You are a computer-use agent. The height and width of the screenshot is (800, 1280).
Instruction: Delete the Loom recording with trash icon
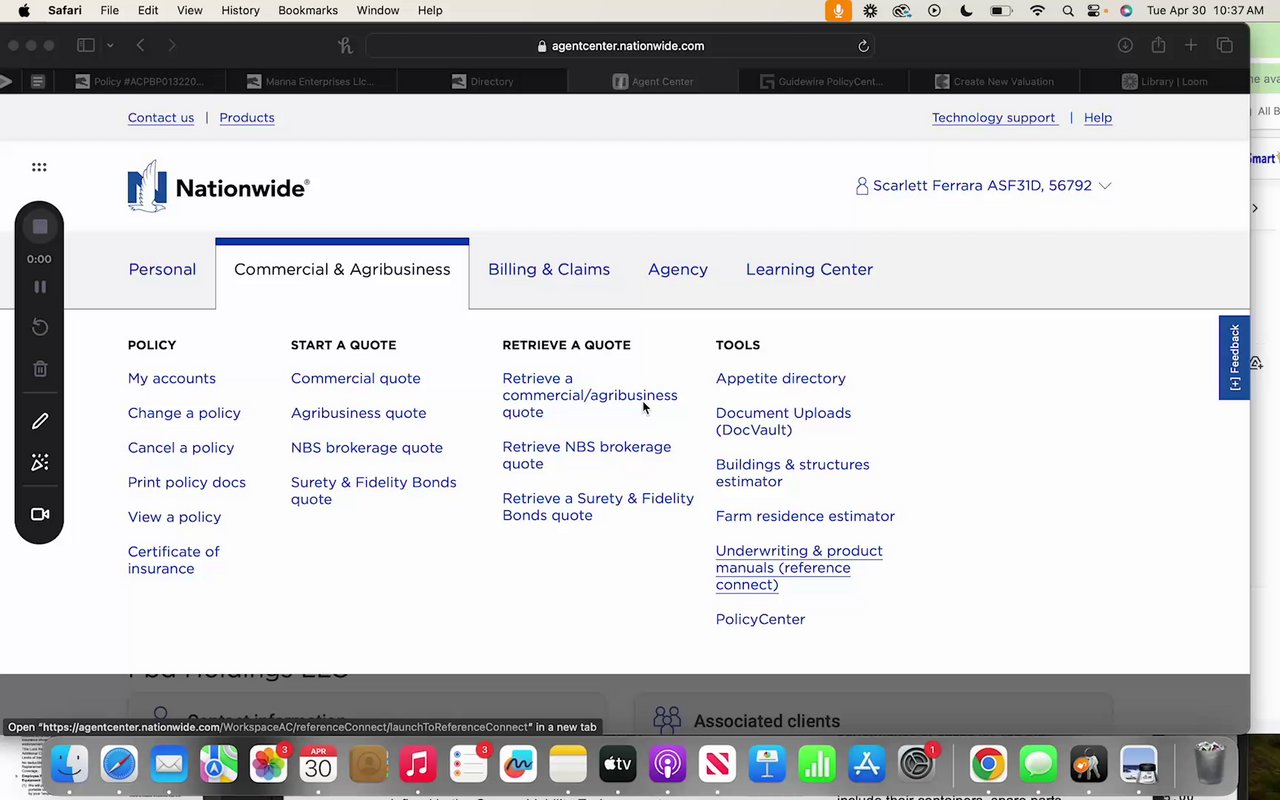[40, 369]
